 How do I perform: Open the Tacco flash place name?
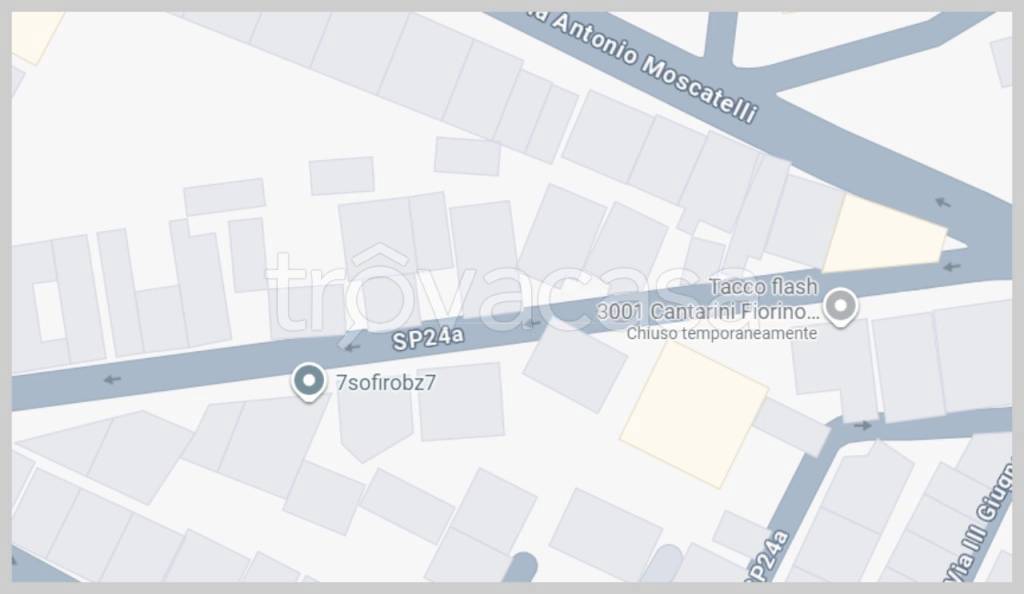pos(763,287)
